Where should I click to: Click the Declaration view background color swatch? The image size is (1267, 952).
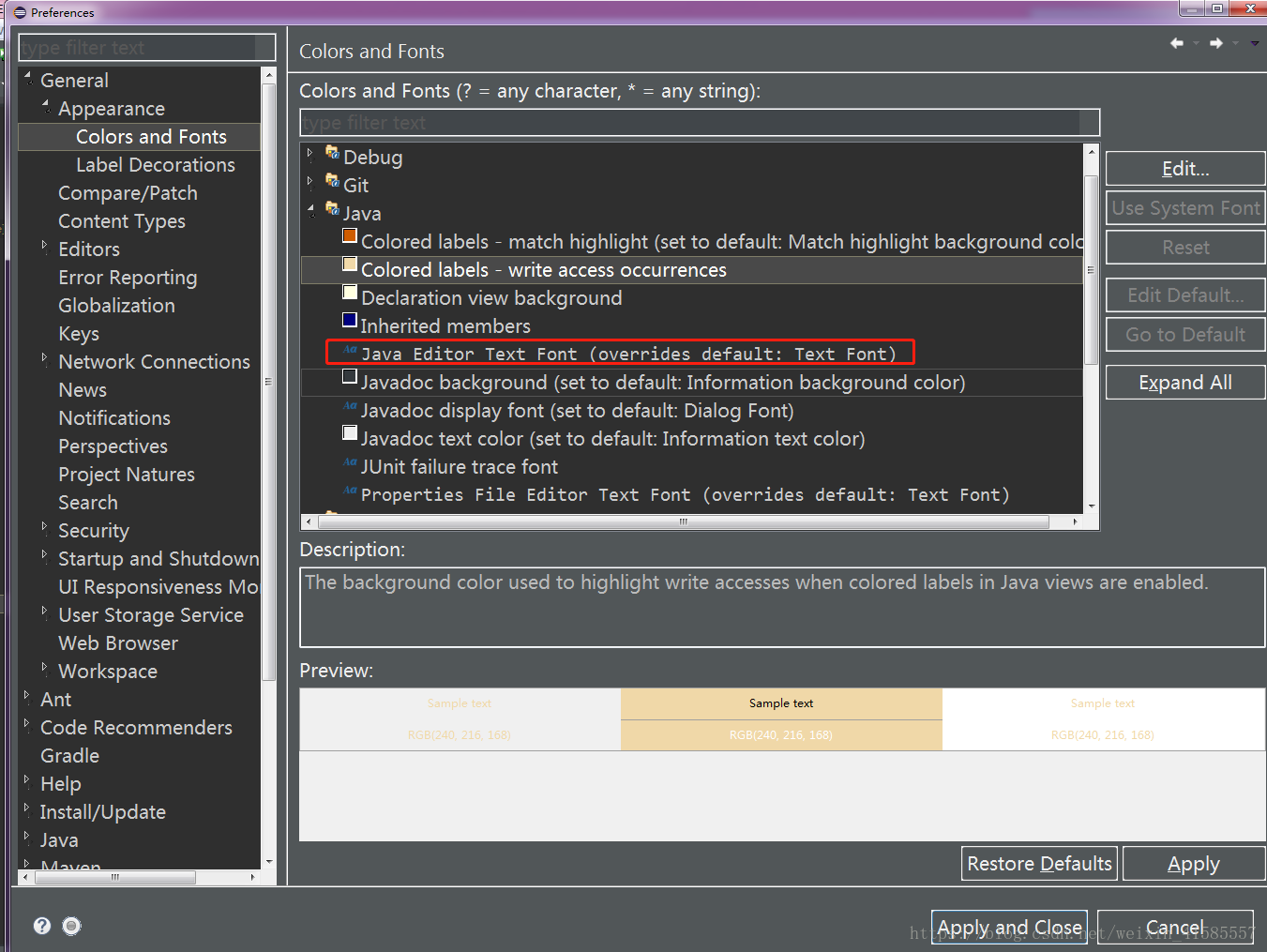pos(350,292)
